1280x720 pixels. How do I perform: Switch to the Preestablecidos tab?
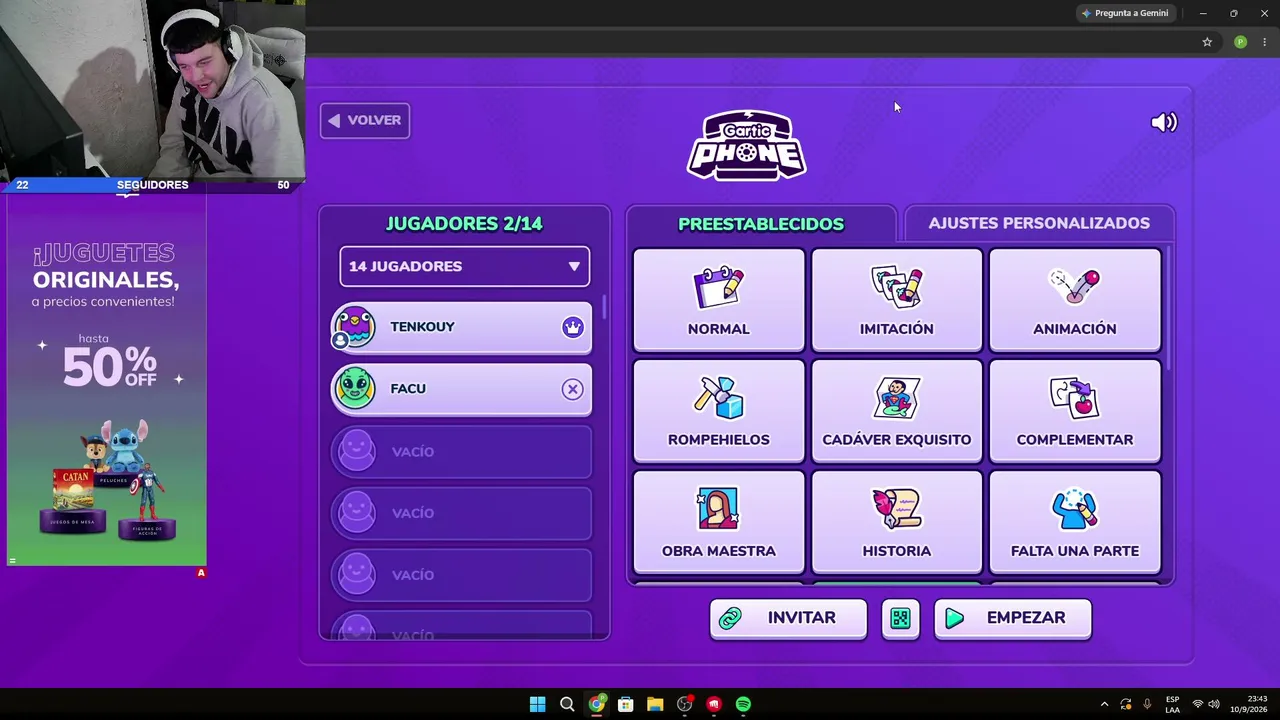(x=761, y=224)
